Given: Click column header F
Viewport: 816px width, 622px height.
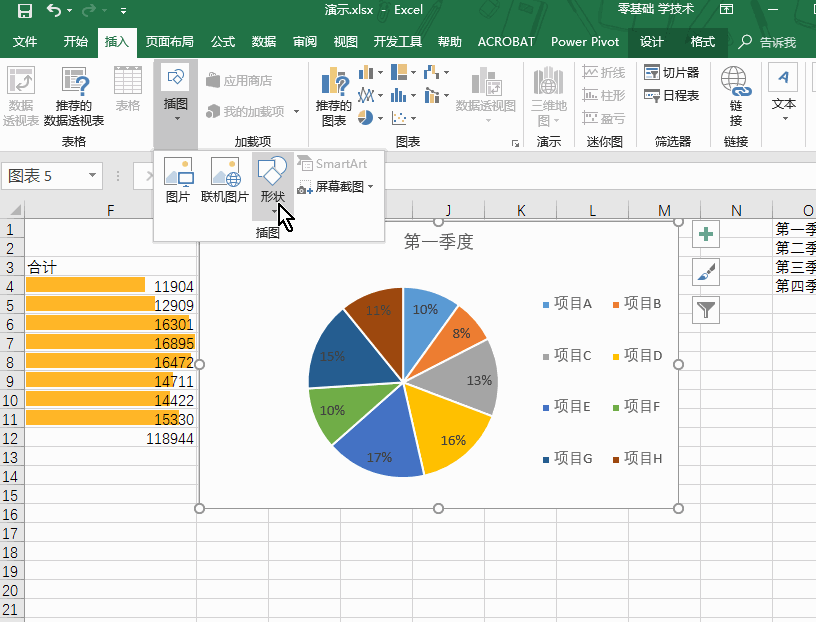Looking at the screenshot, I should pos(110,210).
